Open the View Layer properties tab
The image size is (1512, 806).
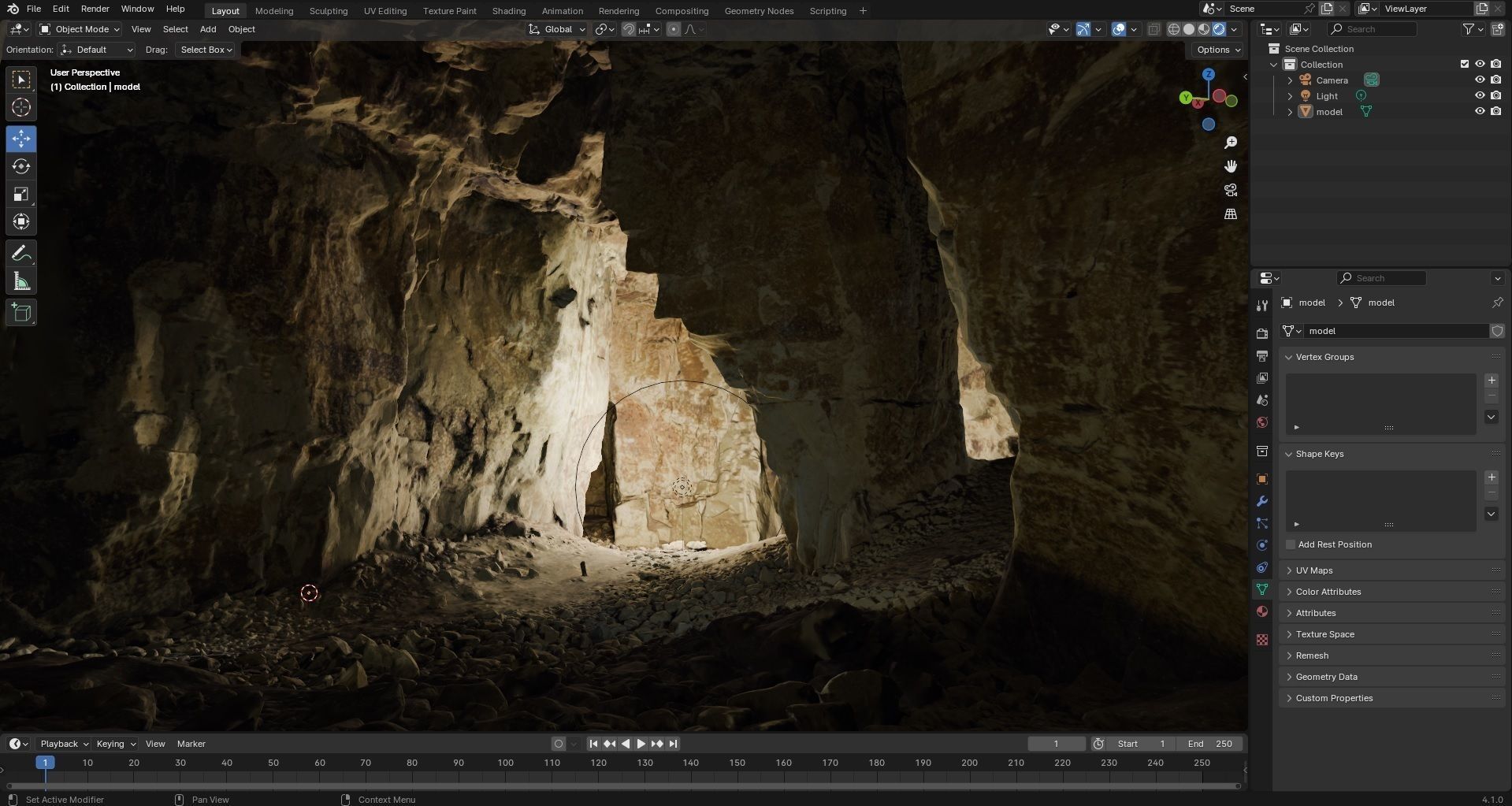[x=1262, y=378]
